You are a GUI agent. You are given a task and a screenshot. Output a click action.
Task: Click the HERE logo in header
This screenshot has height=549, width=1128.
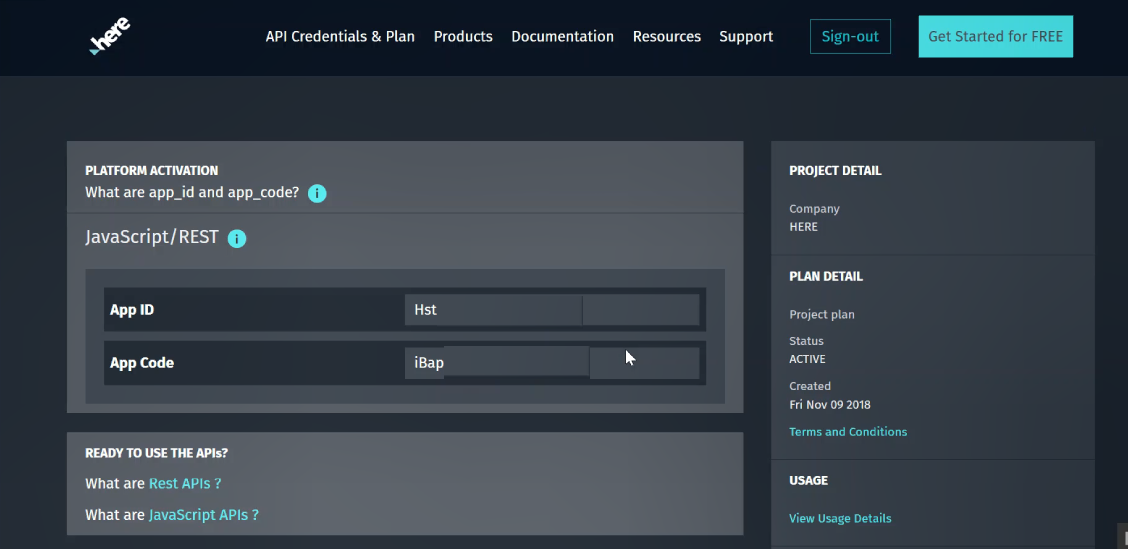pos(109,36)
